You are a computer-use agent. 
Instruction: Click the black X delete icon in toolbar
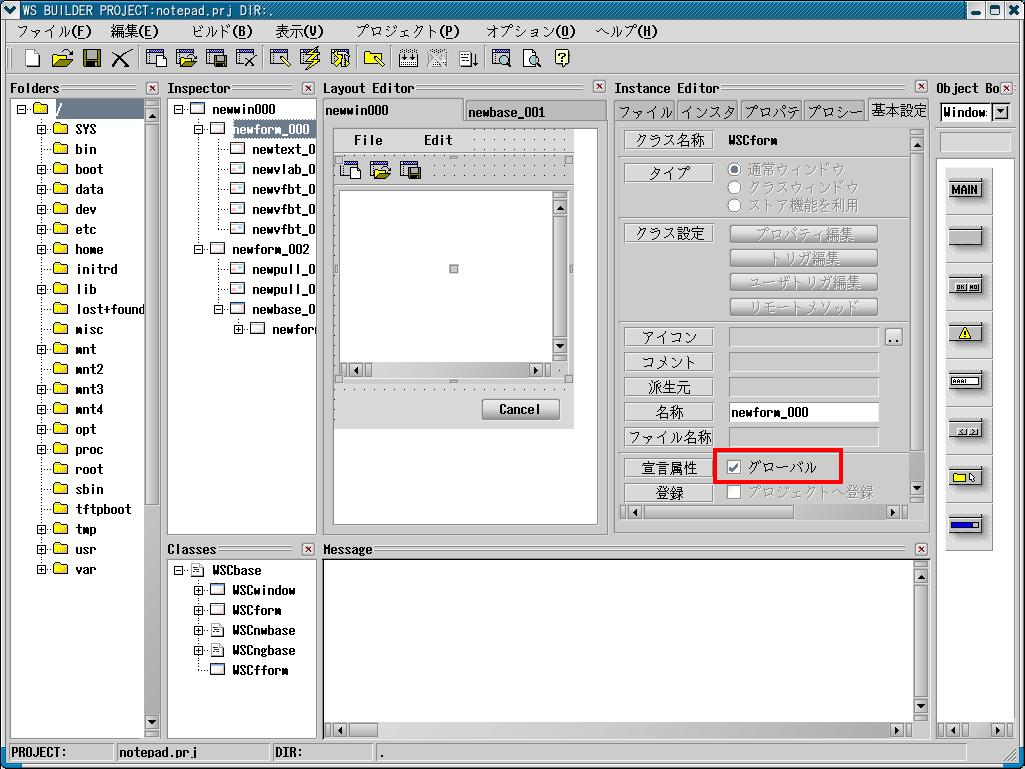click(x=121, y=59)
